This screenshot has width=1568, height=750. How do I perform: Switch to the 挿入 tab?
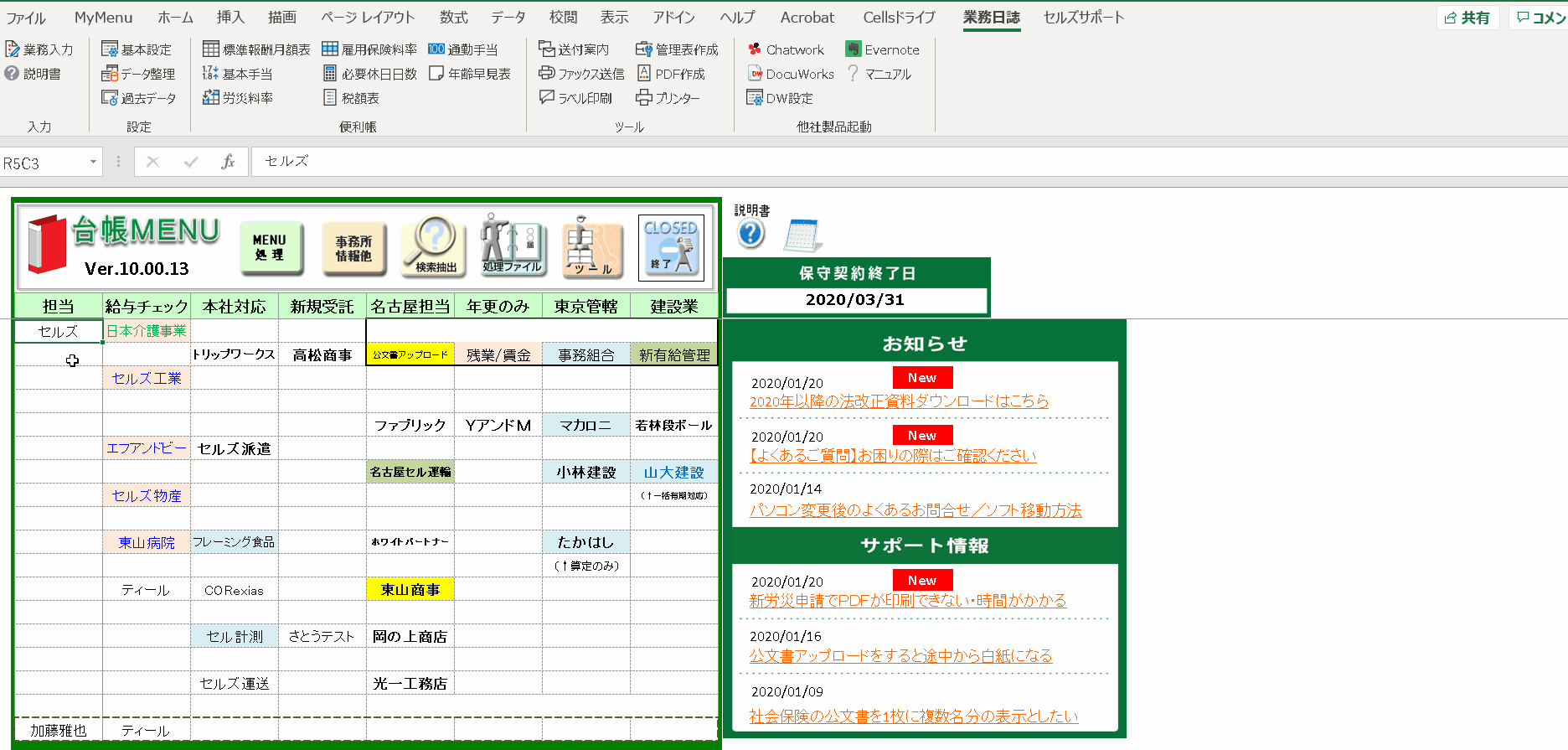pos(230,18)
